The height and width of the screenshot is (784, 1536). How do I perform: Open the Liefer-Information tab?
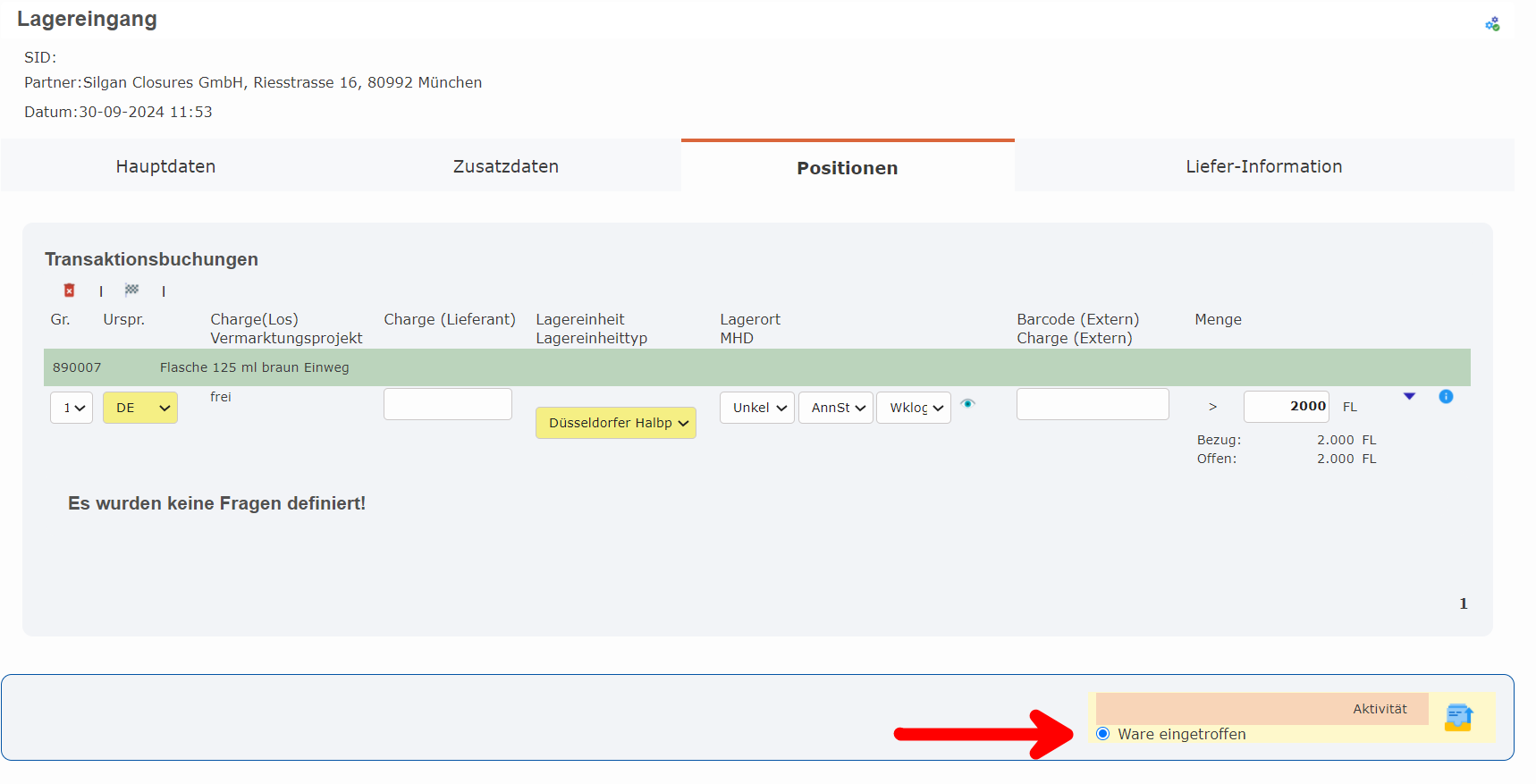(1264, 166)
